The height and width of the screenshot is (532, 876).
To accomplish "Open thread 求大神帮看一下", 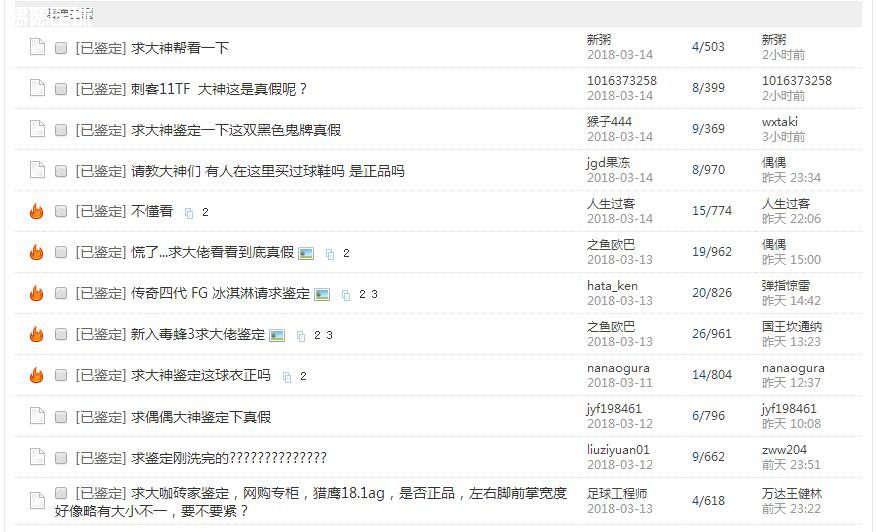I will click(180, 48).
